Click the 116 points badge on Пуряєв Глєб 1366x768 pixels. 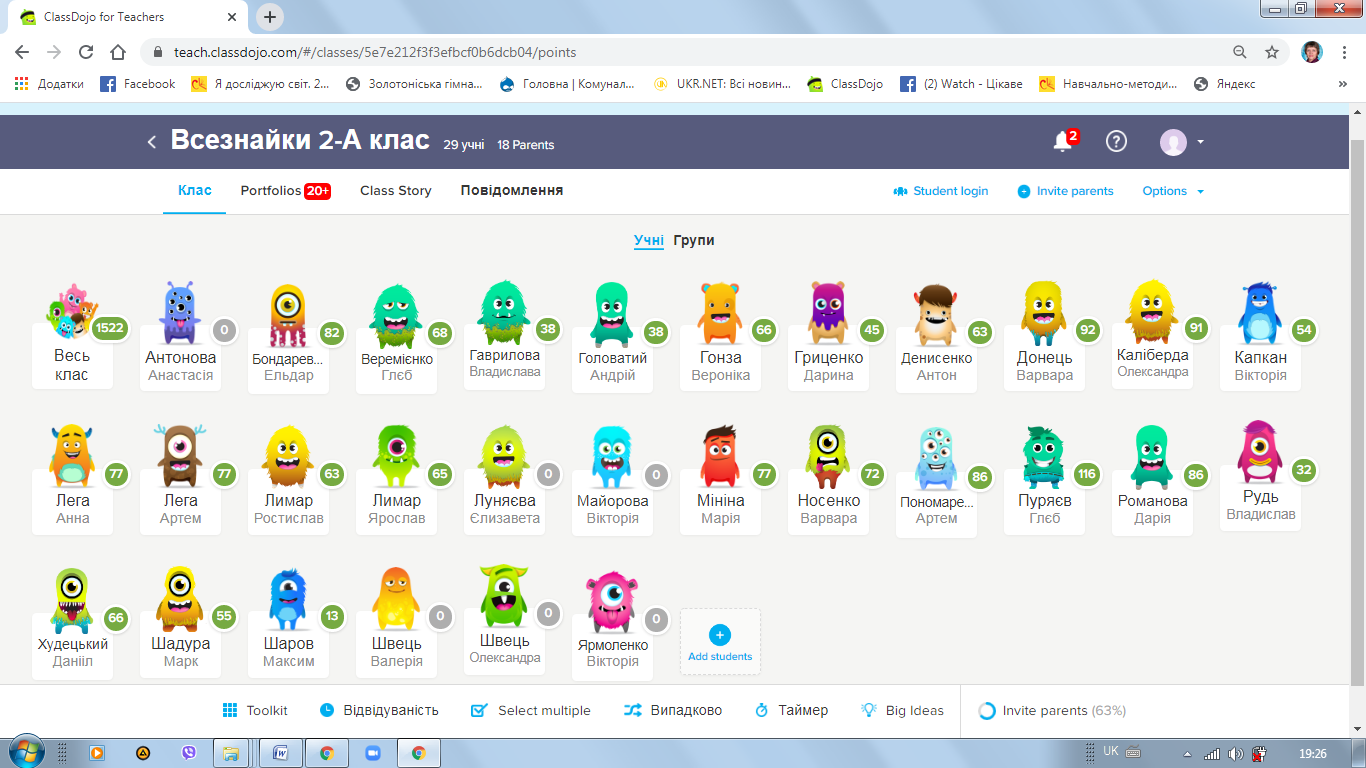(1087, 474)
